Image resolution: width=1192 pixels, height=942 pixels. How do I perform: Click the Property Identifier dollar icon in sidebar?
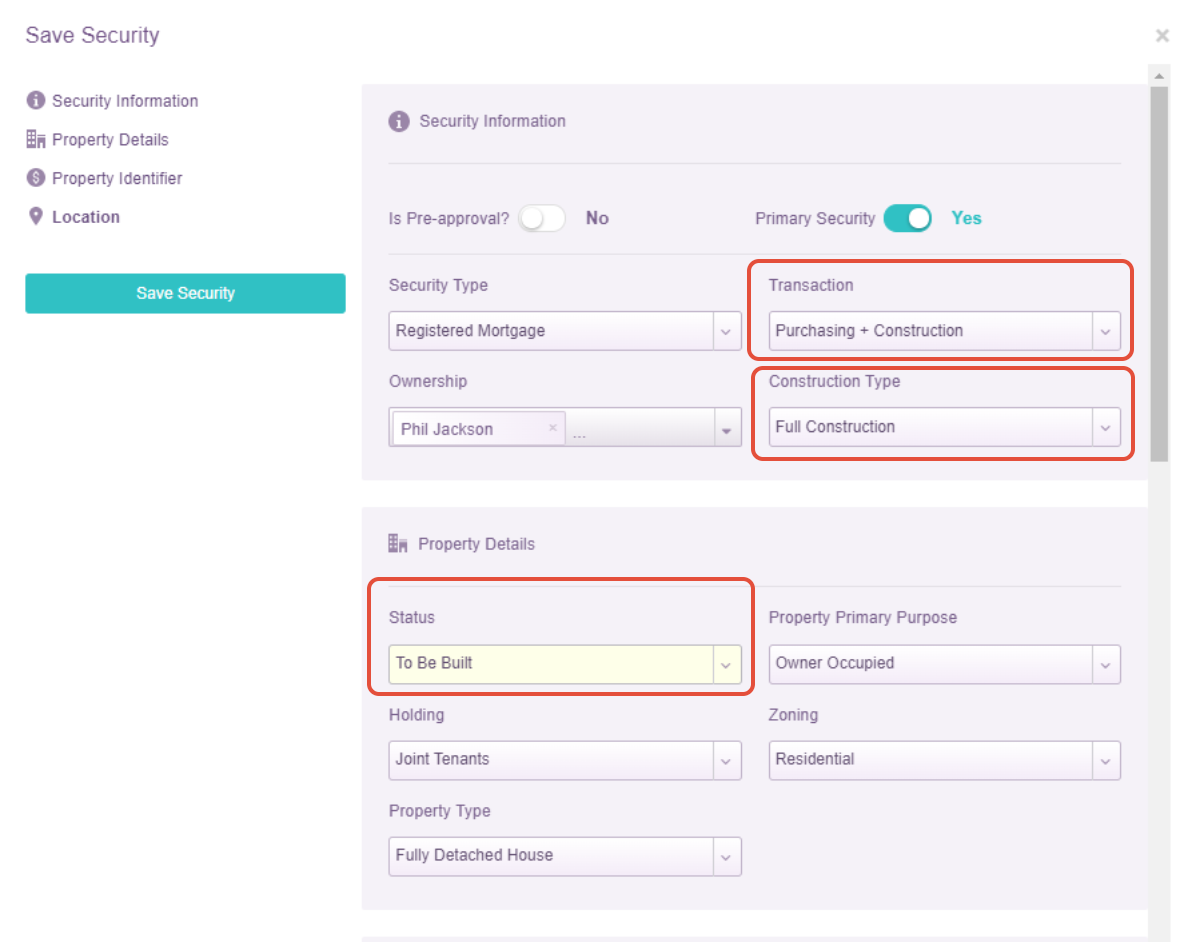click(x=36, y=178)
